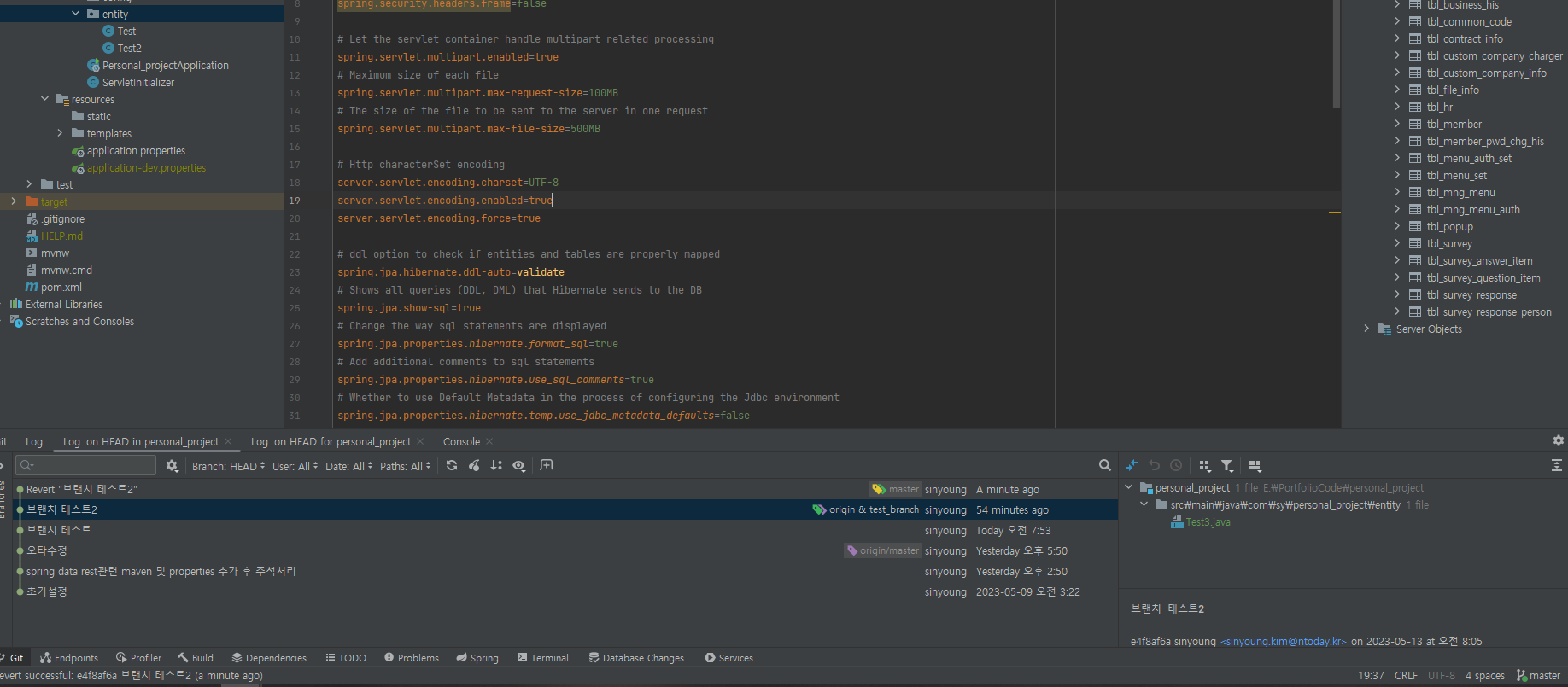Image resolution: width=1568 pixels, height=687 pixels.
Task: Click the 4 spaces indent setting
Action: [1485, 676]
